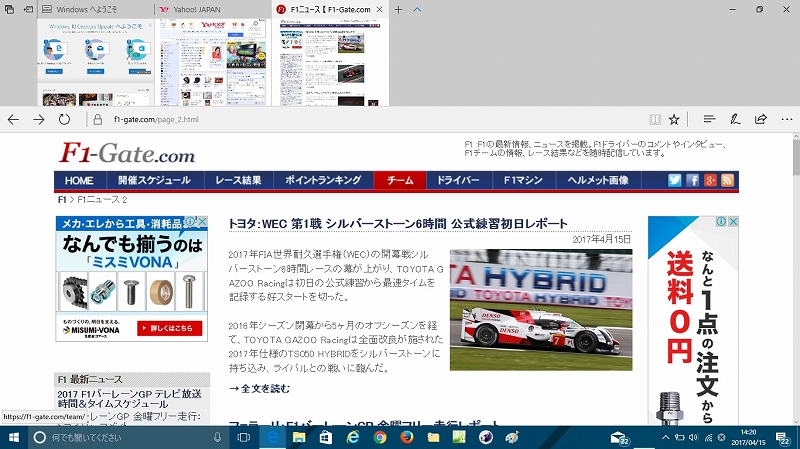Open Edge Settings and more menu

click(787, 119)
